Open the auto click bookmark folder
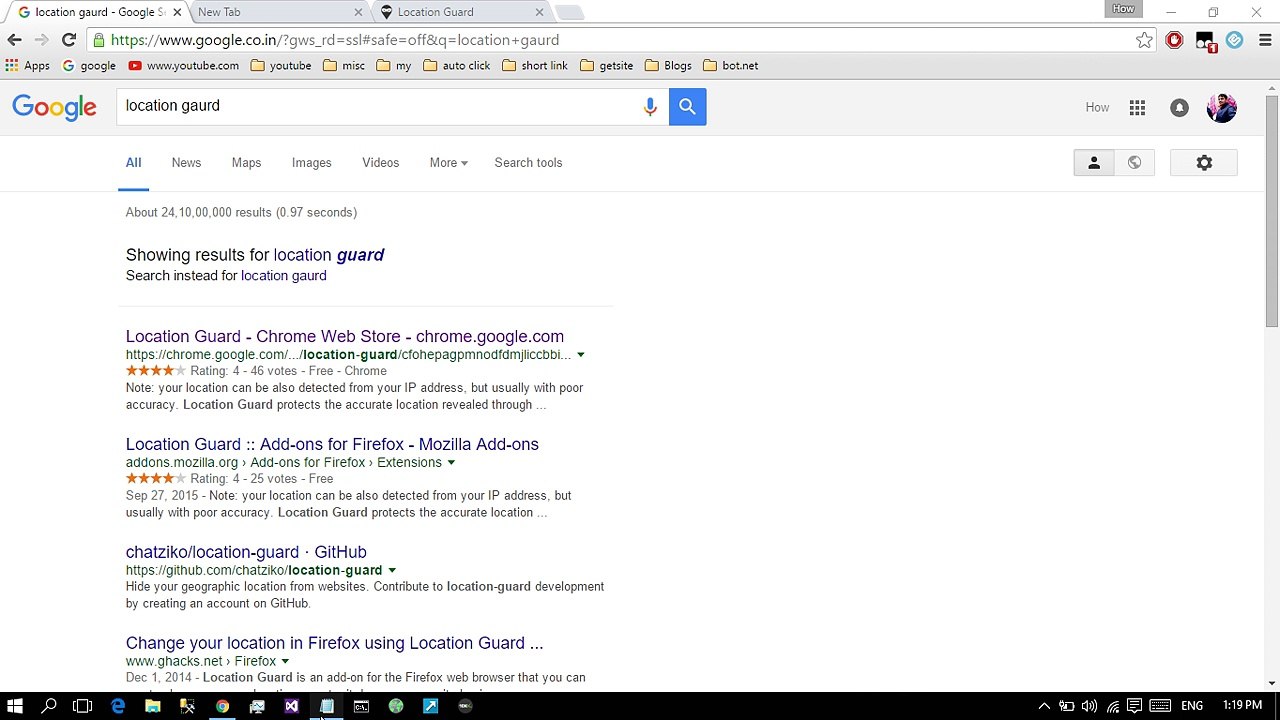This screenshot has height=720, width=1280. 457,66
